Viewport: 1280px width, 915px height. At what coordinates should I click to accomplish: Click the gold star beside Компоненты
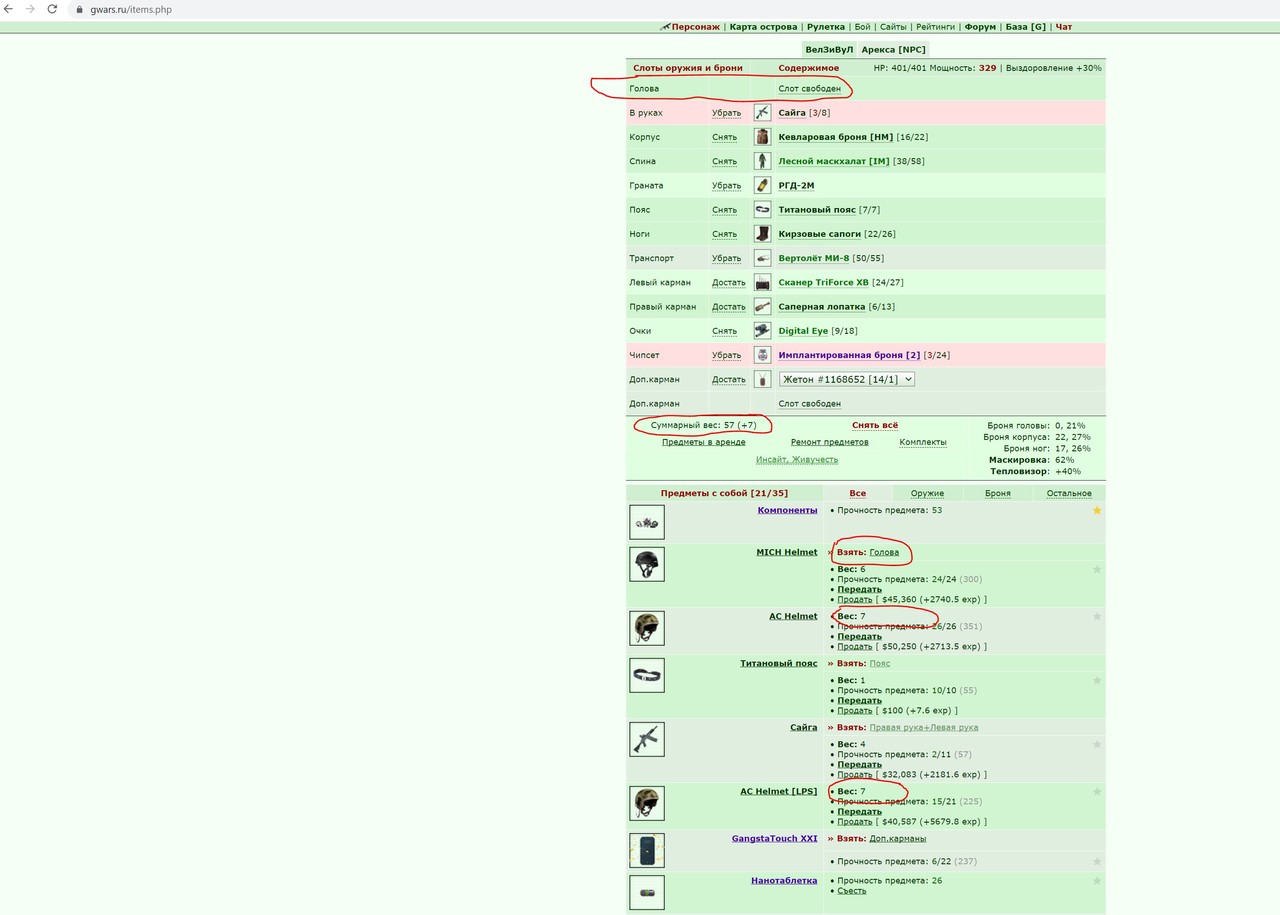tap(1097, 511)
